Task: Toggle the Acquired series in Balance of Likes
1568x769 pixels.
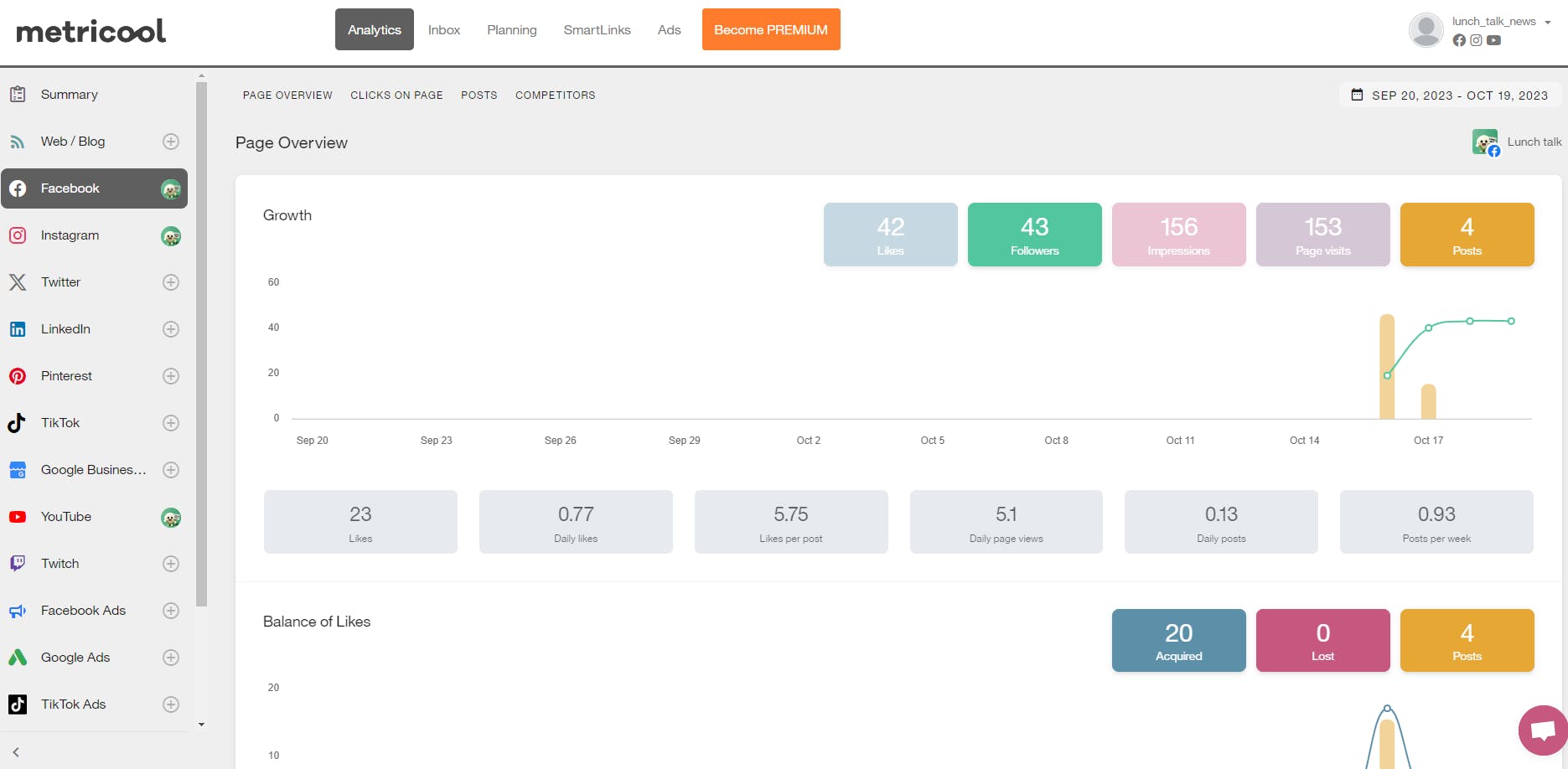Action: click(1178, 641)
